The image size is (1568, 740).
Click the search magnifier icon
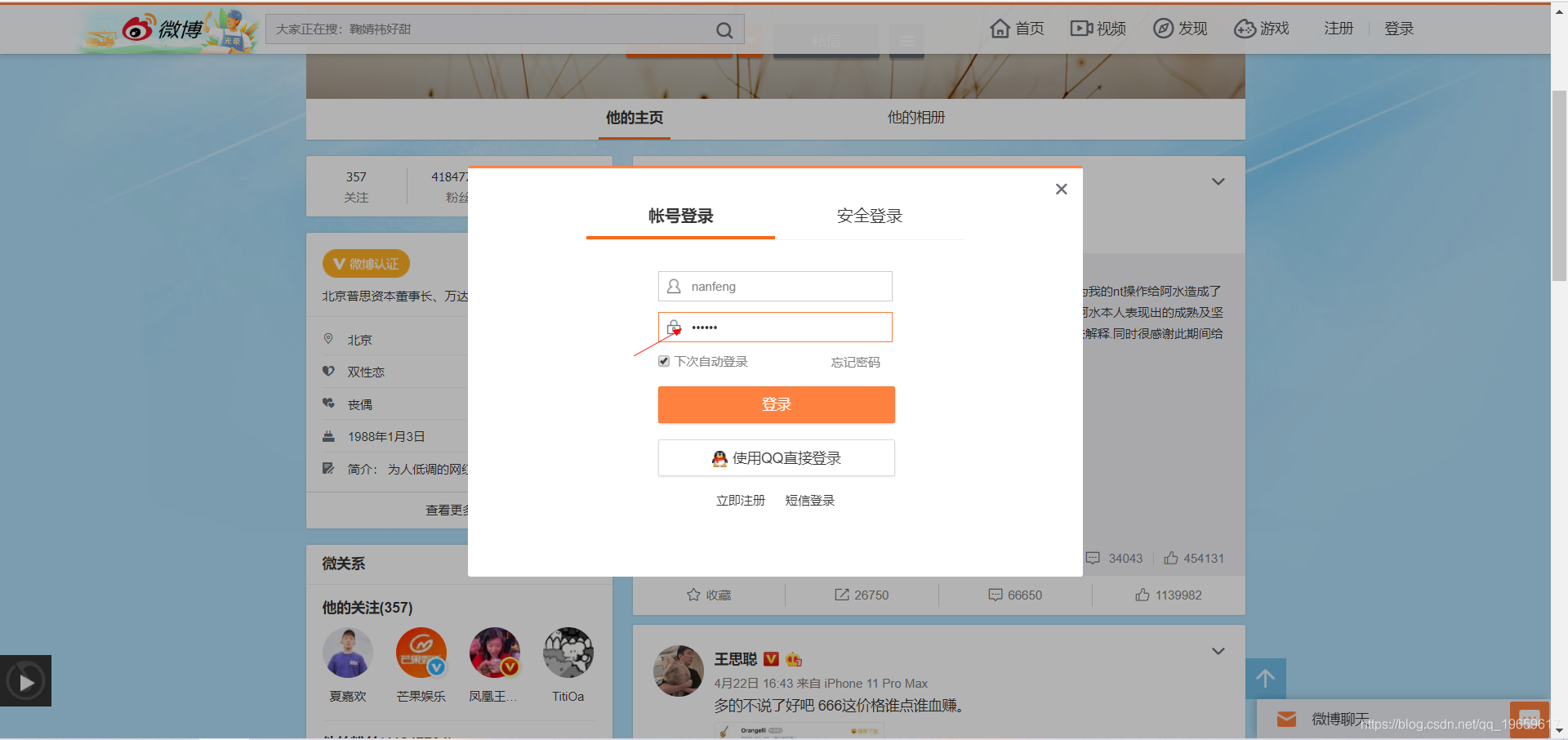click(x=724, y=30)
